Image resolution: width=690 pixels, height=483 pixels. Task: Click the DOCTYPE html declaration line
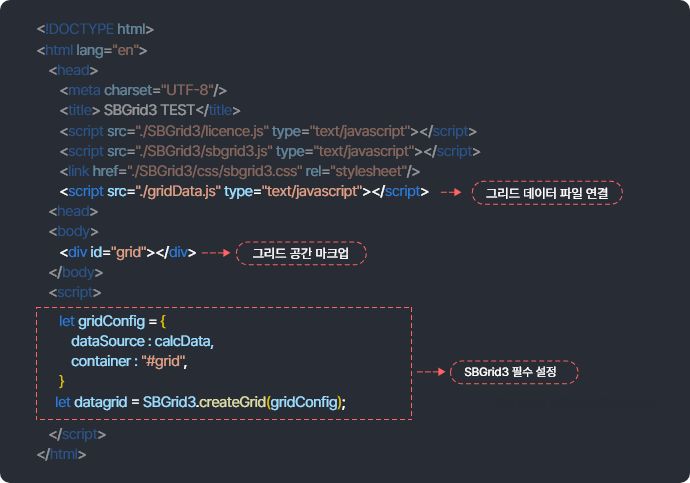95,30
